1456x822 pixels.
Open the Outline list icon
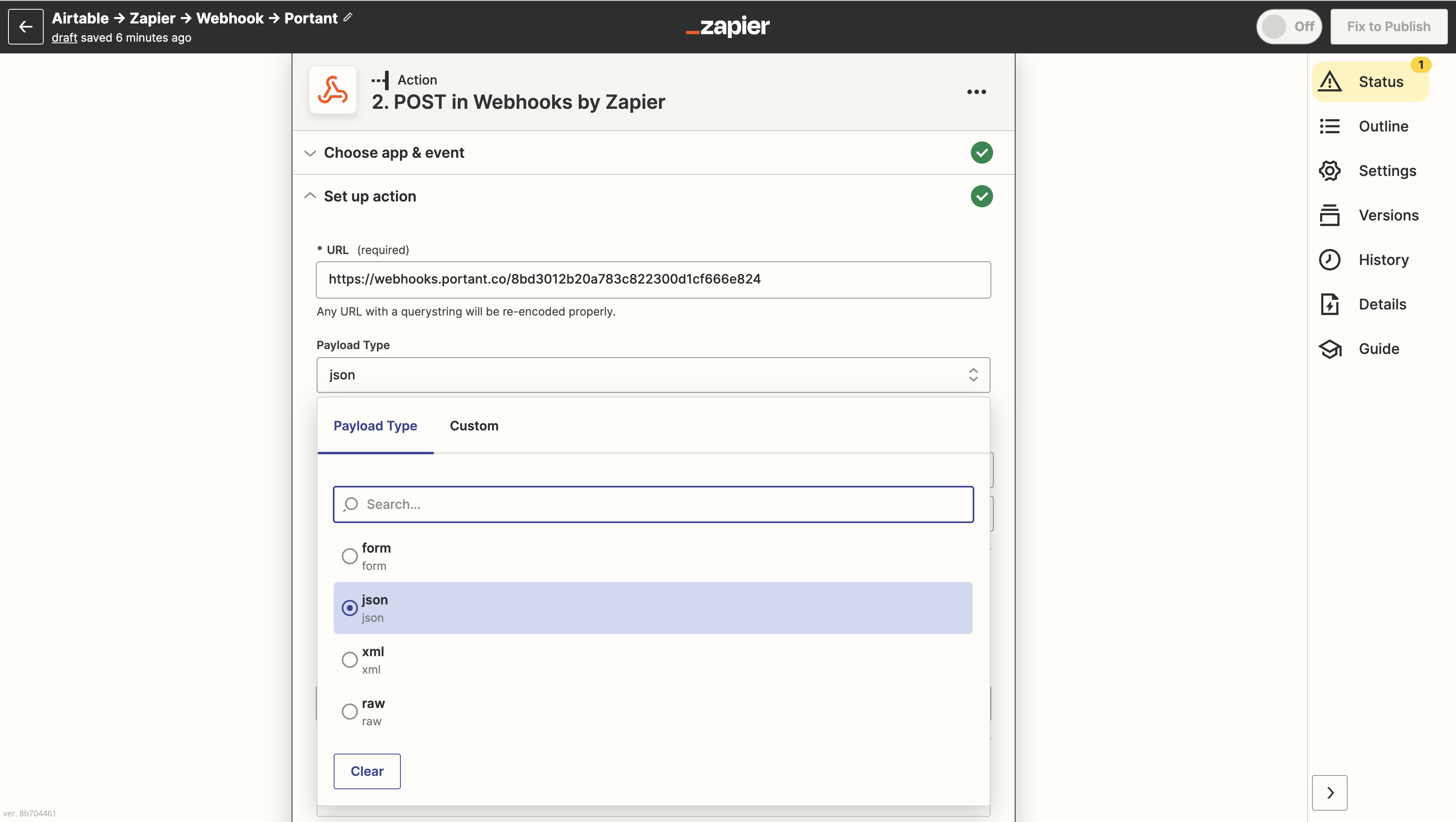(1329, 126)
